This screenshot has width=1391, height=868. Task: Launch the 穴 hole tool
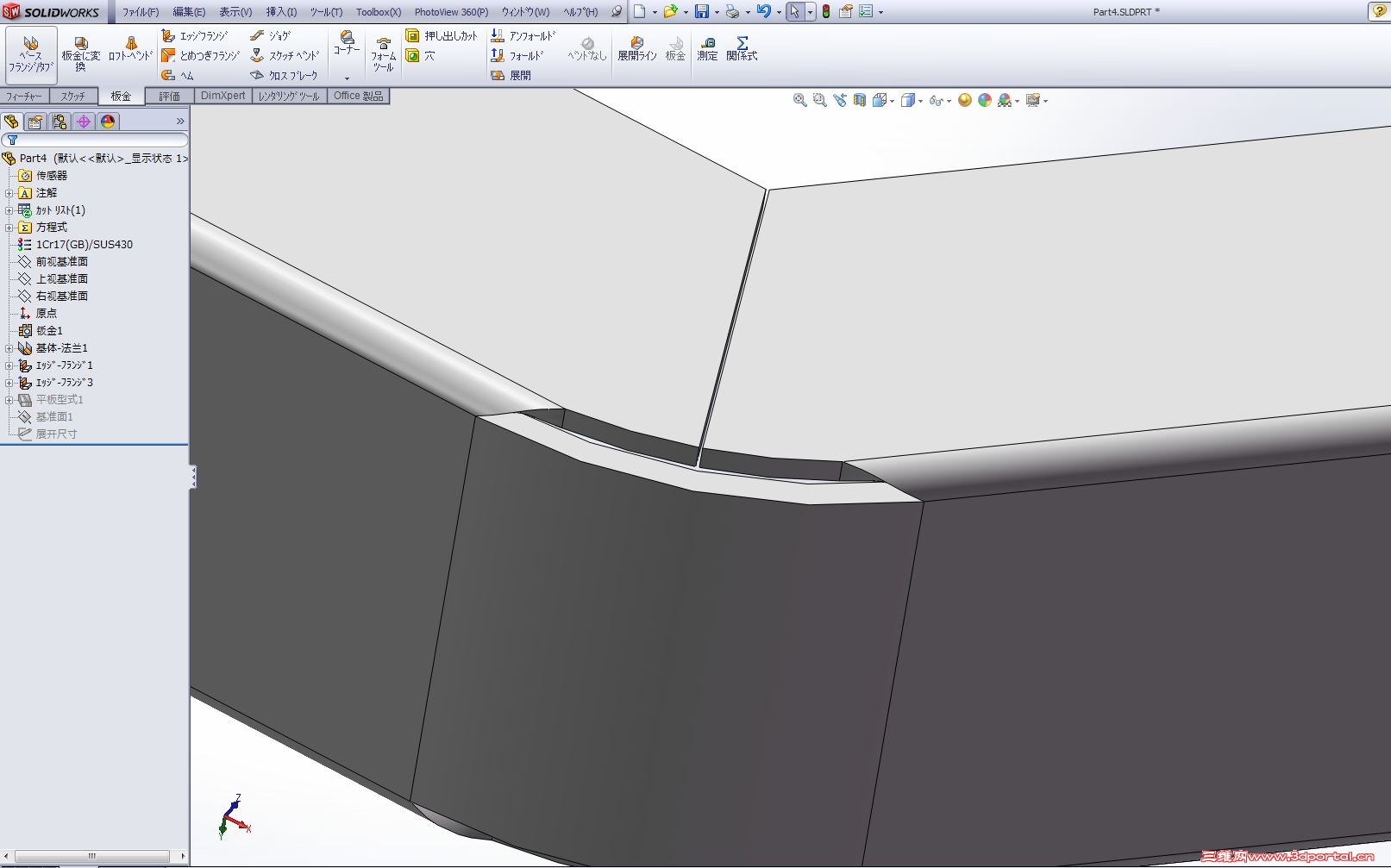(x=421, y=56)
